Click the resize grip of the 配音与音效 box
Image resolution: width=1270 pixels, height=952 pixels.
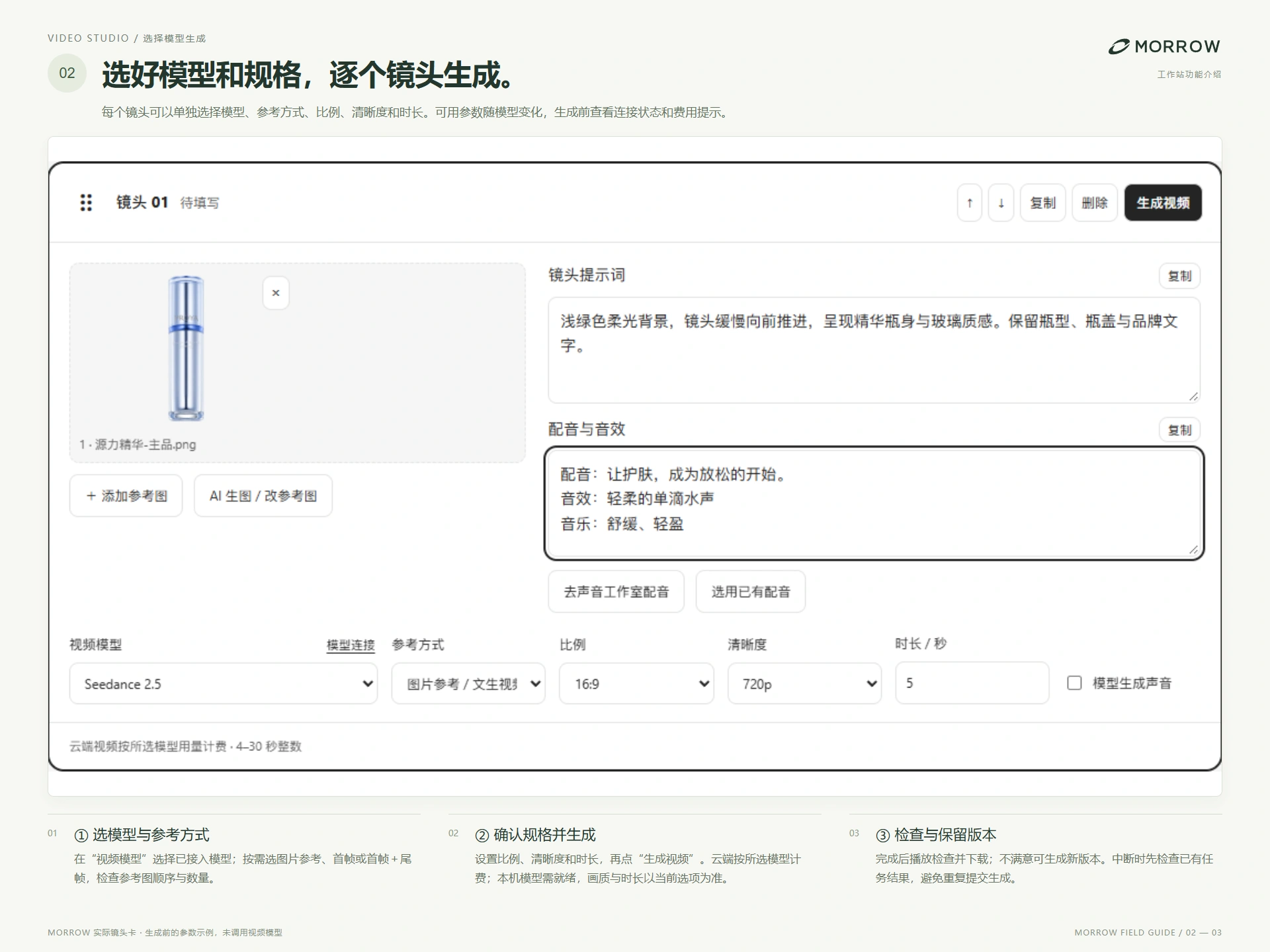point(1193,549)
